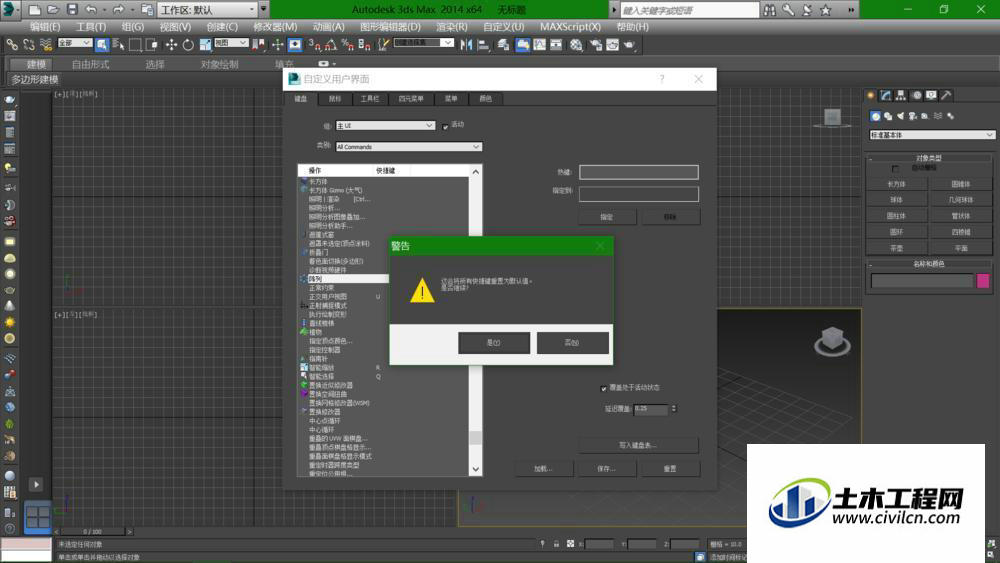1000x563 pixels.
Task: Click the 否 button in the warning dialog
Action: click(x=572, y=342)
